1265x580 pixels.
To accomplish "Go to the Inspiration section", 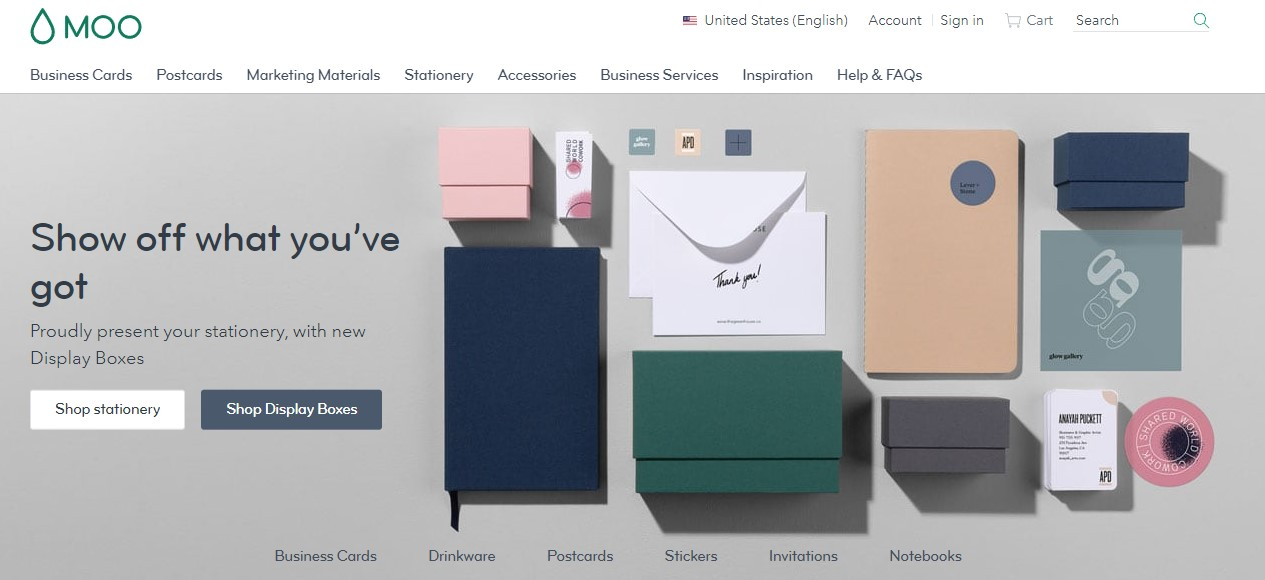I will [777, 75].
